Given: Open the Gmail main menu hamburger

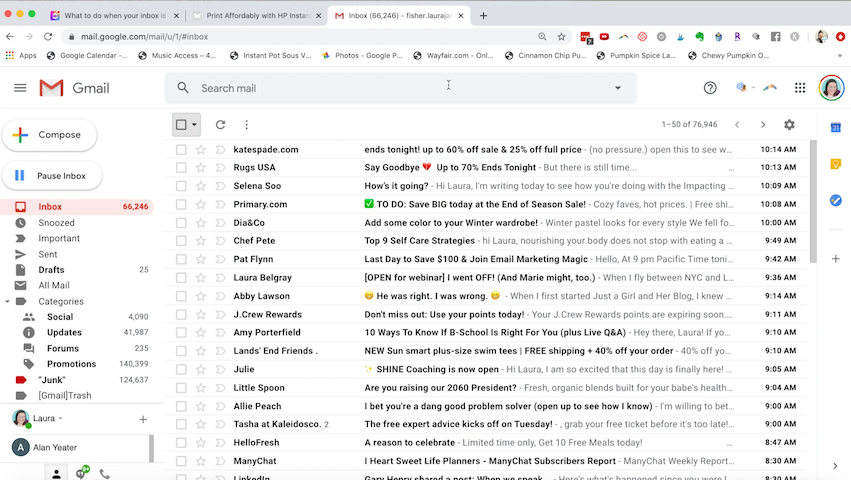Looking at the screenshot, I should pos(20,88).
